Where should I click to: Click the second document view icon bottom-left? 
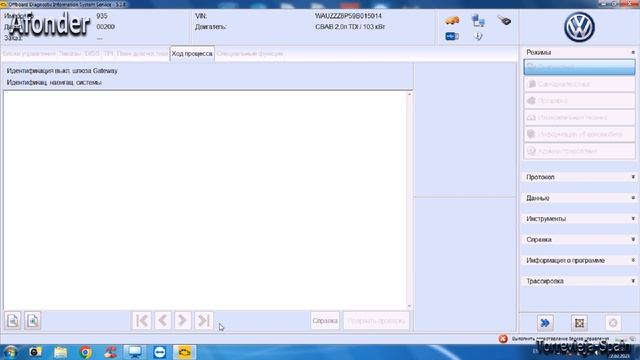click(33, 320)
